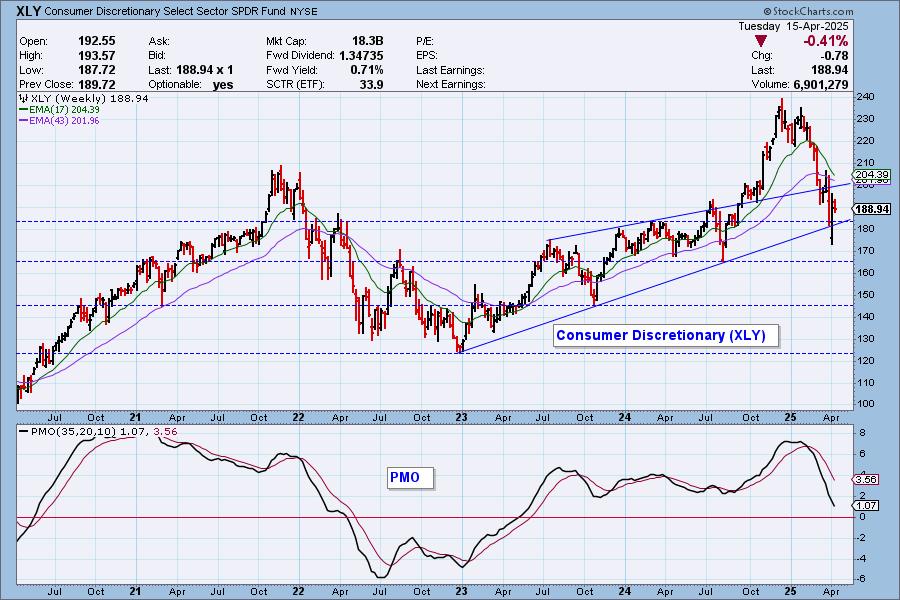
Task: Click the -6 label on the PMO axis
Action: click(x=861, y=579)
